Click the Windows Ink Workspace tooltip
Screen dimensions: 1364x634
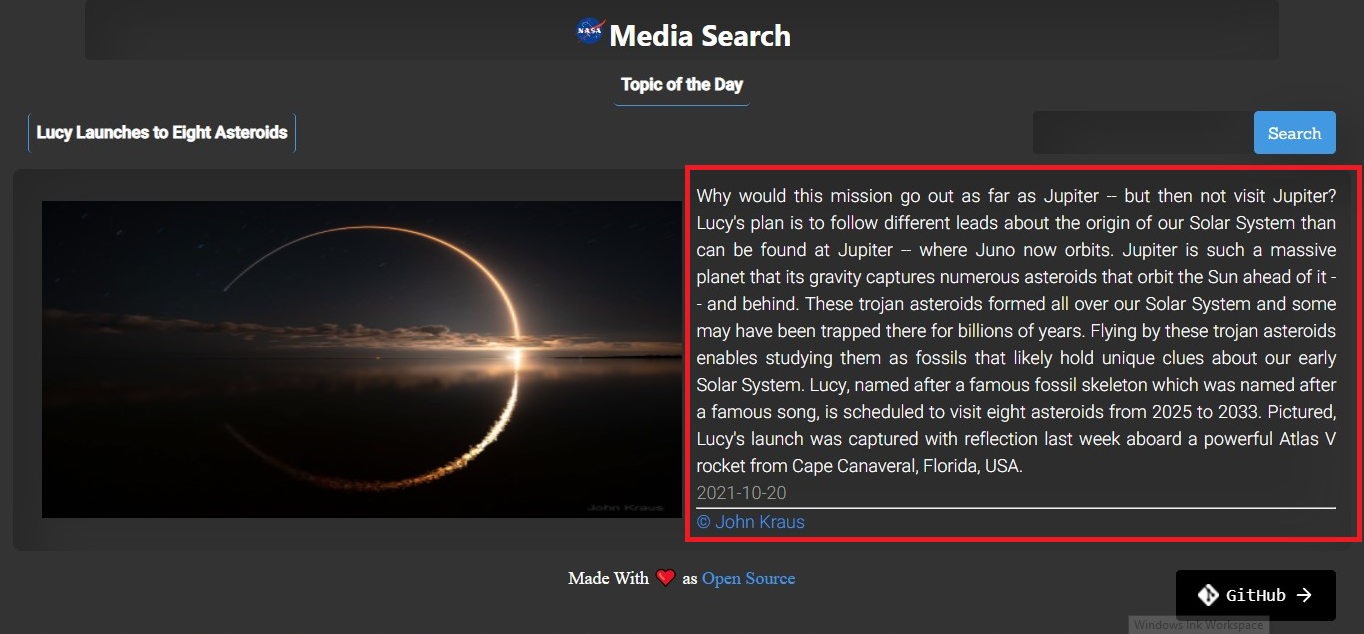(1198, 625)
